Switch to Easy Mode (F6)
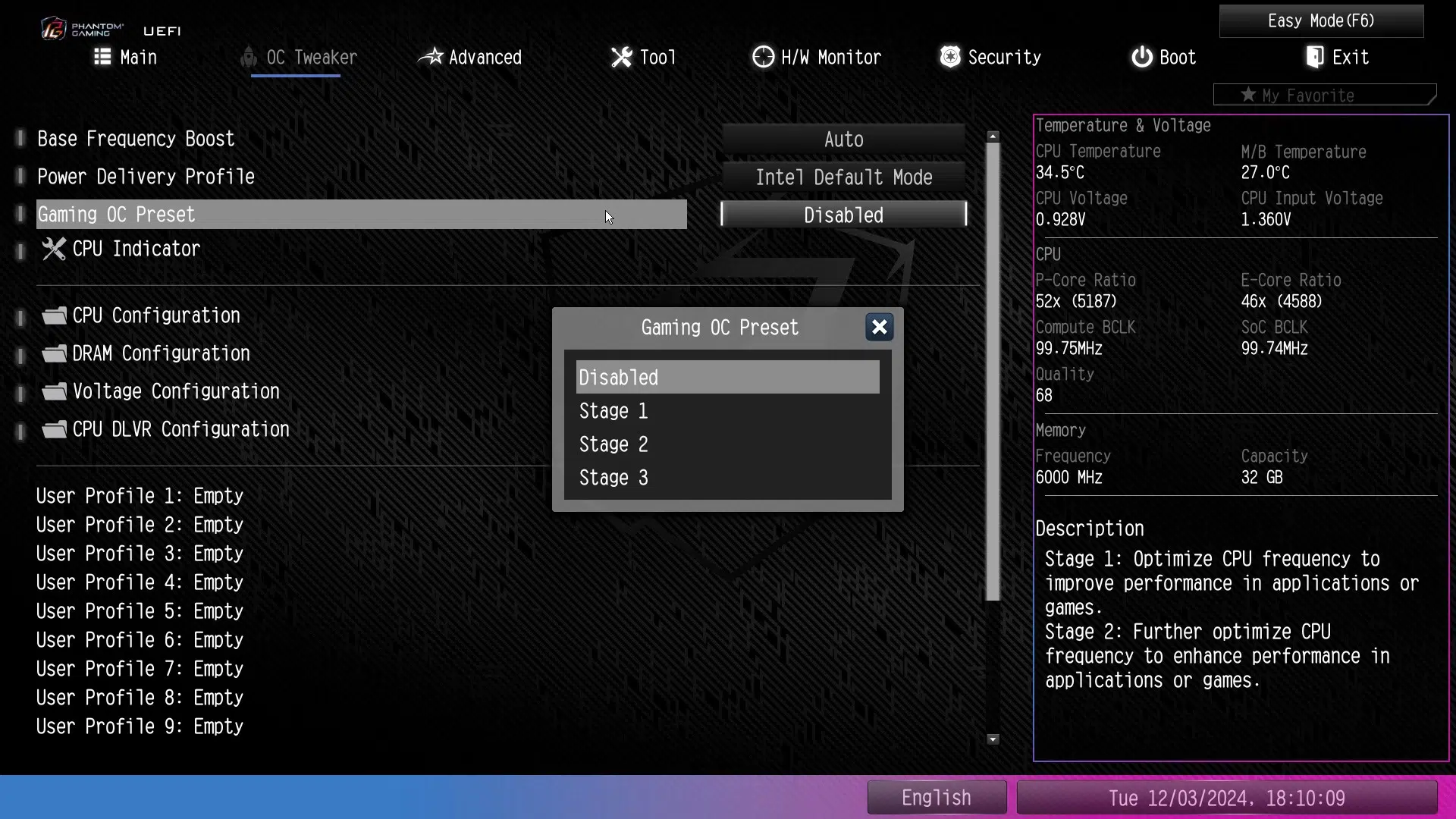Viewport: 1456px width, 819px height. pyautogui.click(x=1321, y=20)
